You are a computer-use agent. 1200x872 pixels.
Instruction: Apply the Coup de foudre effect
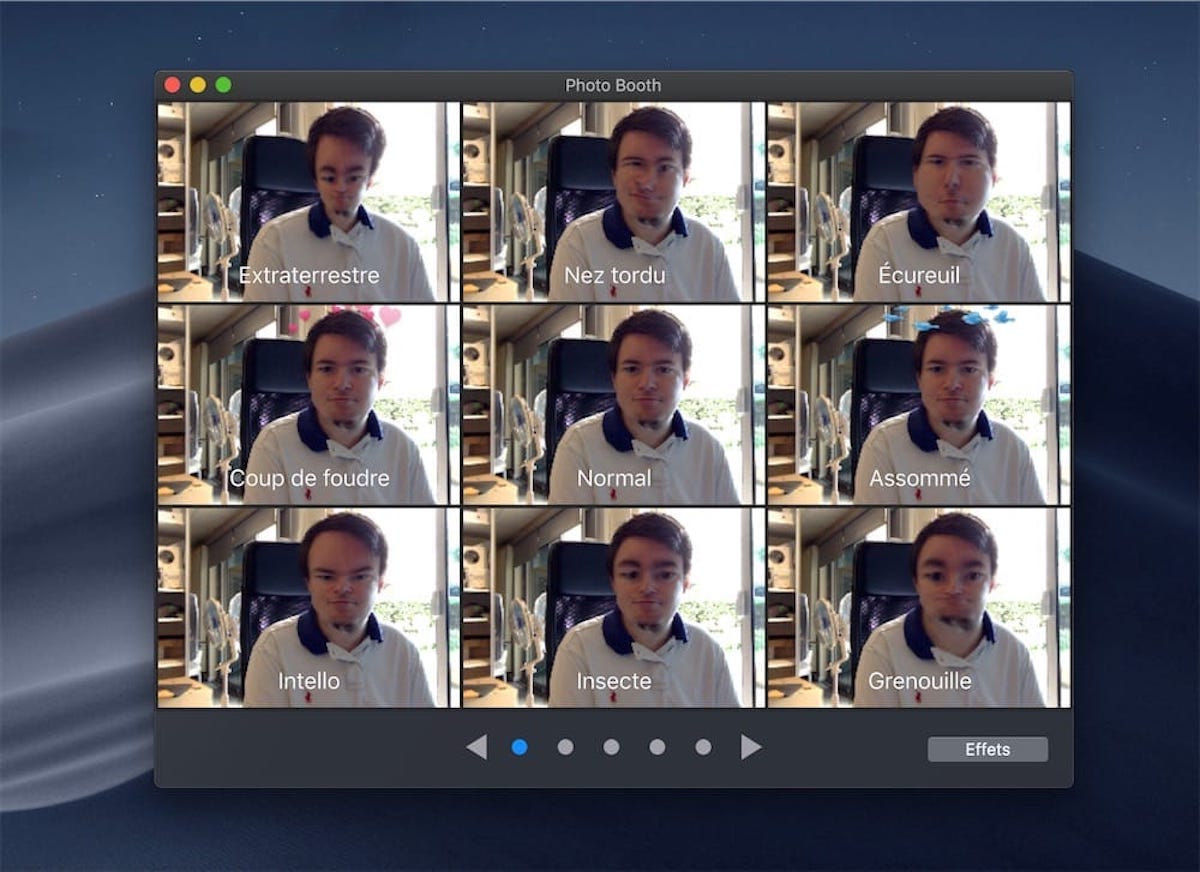(x=308, y=405)
